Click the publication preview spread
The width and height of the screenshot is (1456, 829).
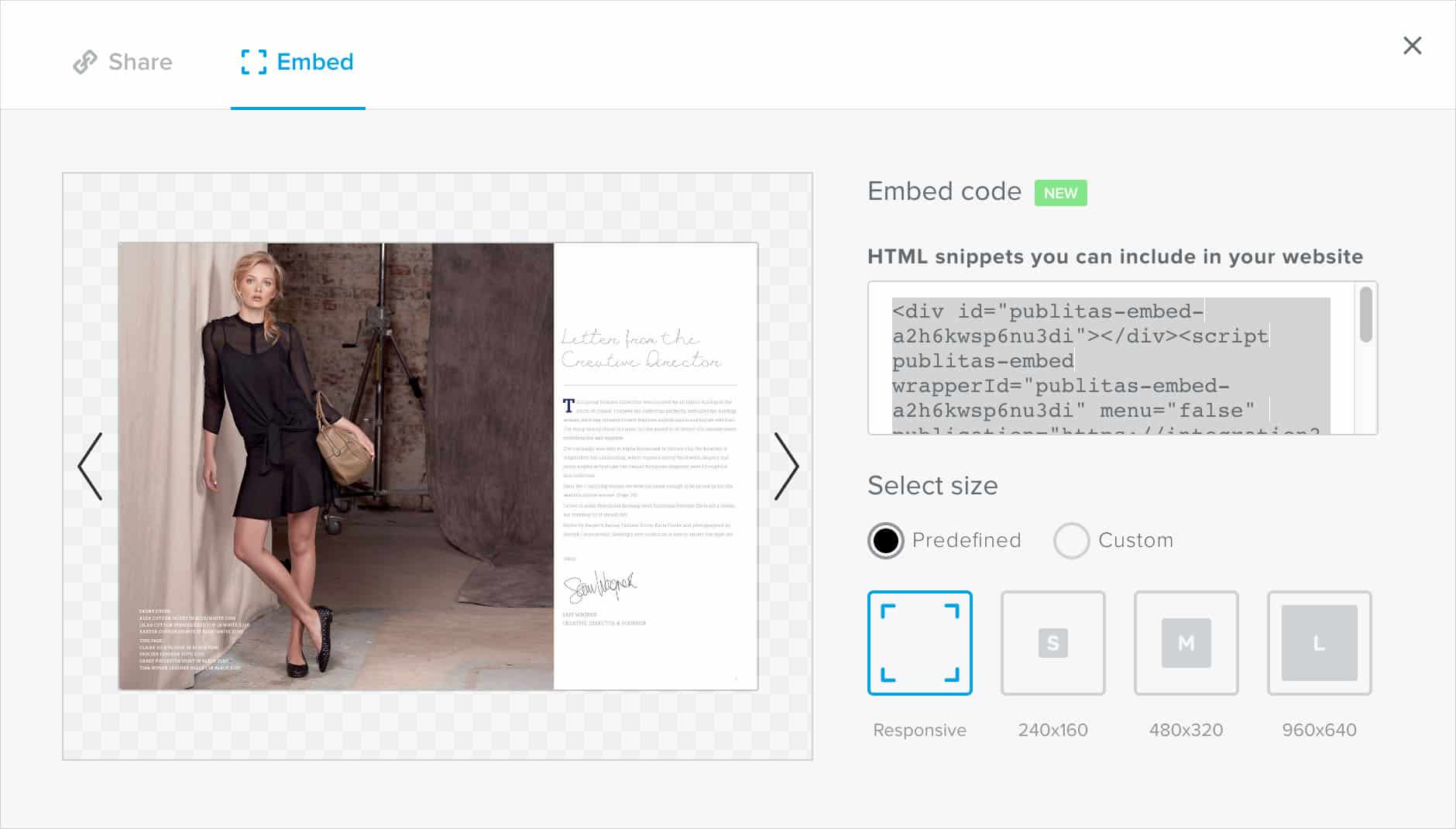(x=438, y=465)
